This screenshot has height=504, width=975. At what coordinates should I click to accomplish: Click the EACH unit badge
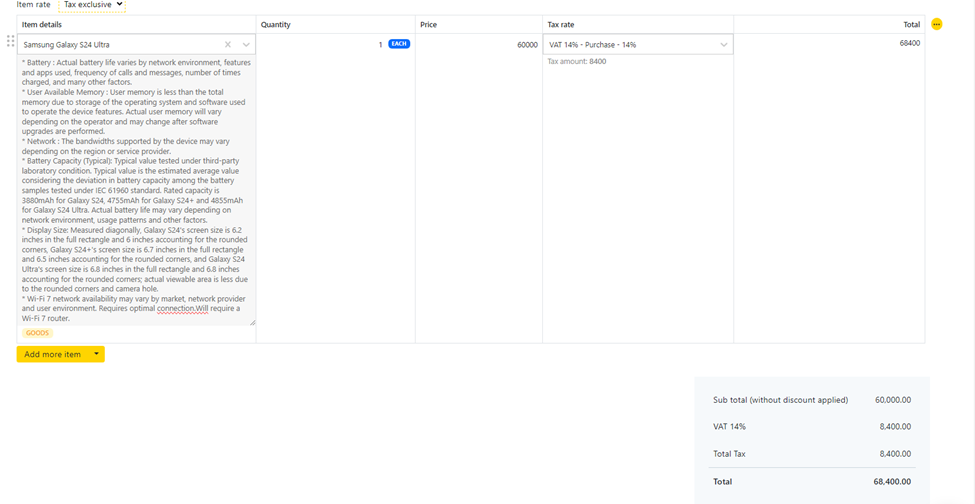click(x=399, y=44)
